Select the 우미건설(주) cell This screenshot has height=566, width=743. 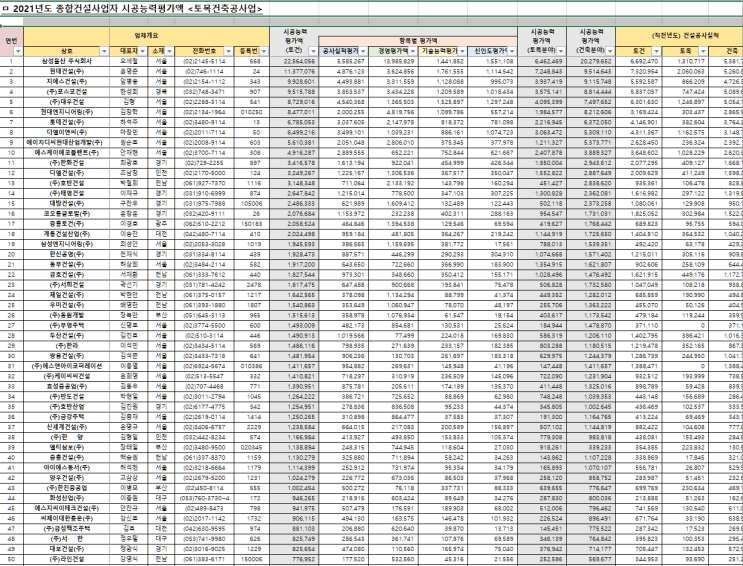[x=66, y=305]
